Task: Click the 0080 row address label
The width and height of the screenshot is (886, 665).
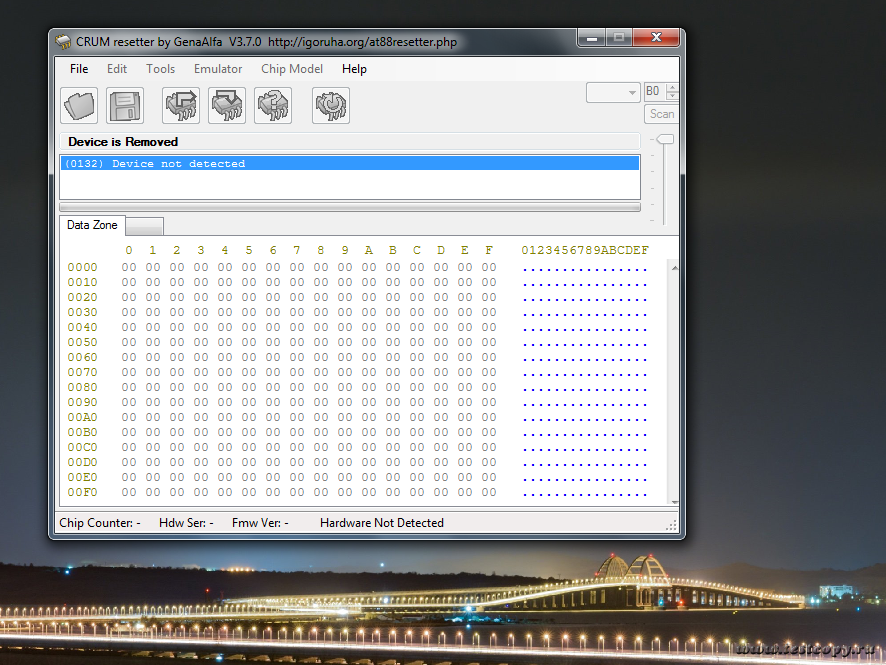Action: [x=82, y=387]
